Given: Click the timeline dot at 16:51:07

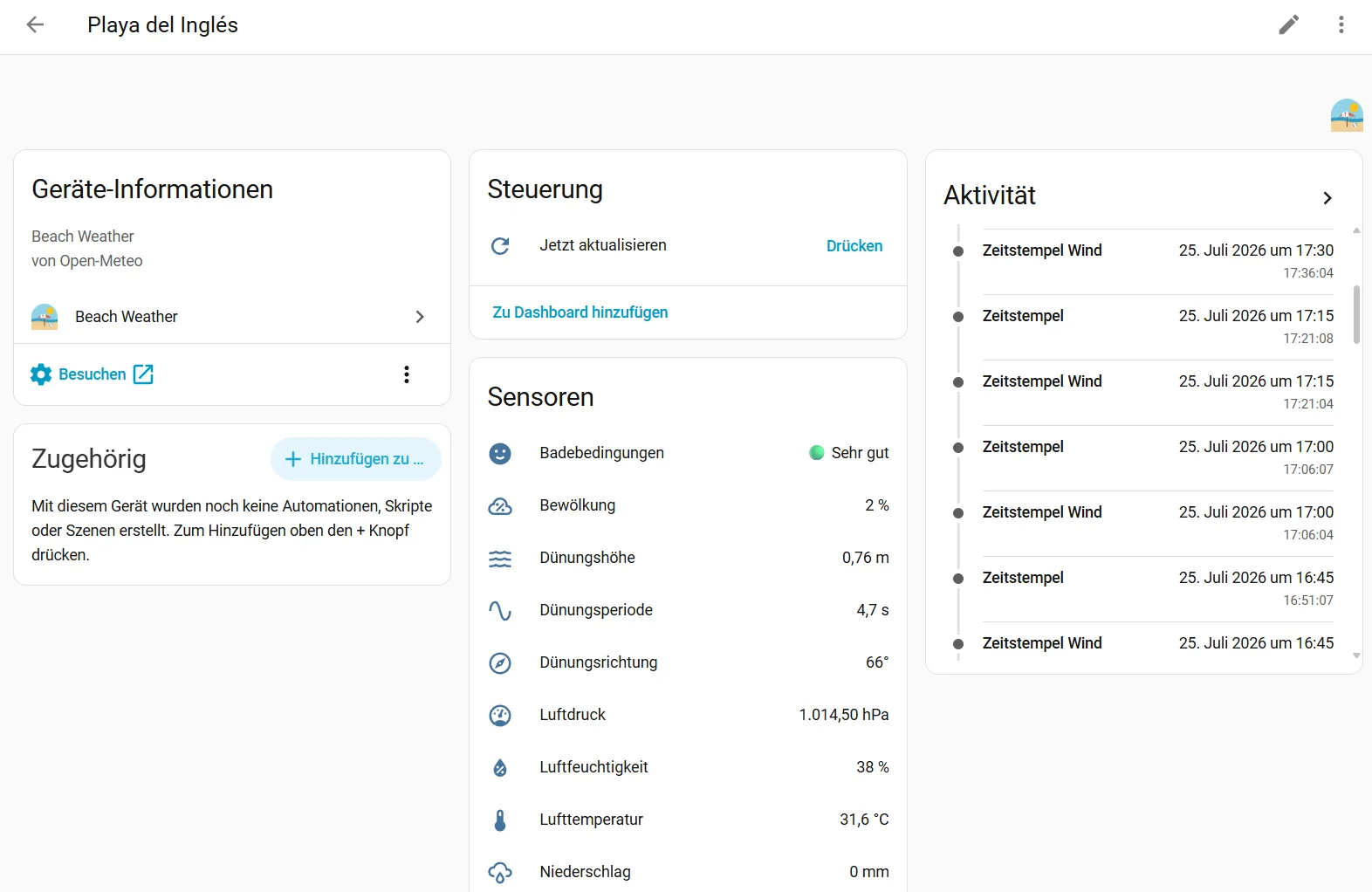Looking at the screenshot, I should [958, 579].
